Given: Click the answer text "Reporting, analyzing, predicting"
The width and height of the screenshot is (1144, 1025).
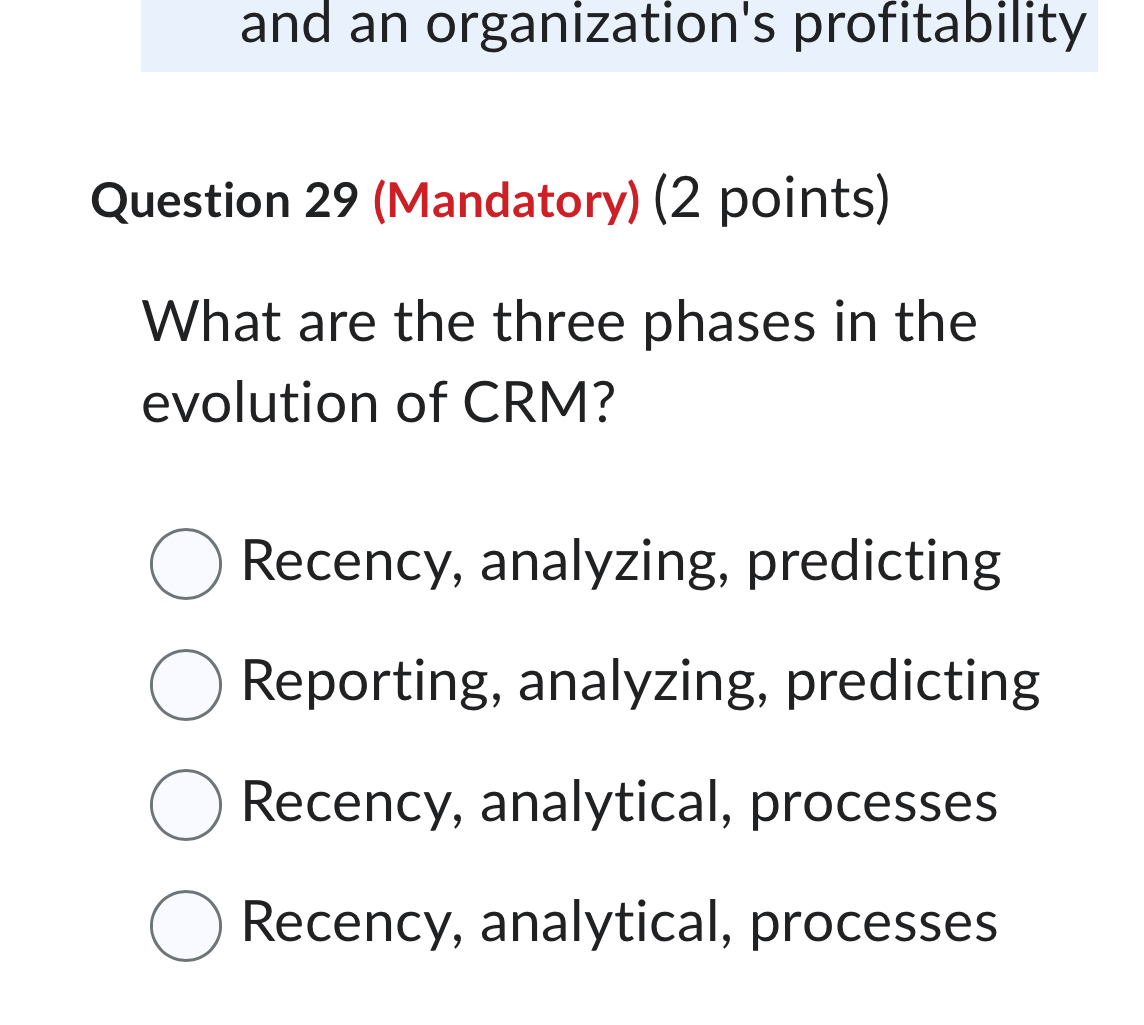Looking at the screenshot, I should pyautogui.click(x=639, y=682).
